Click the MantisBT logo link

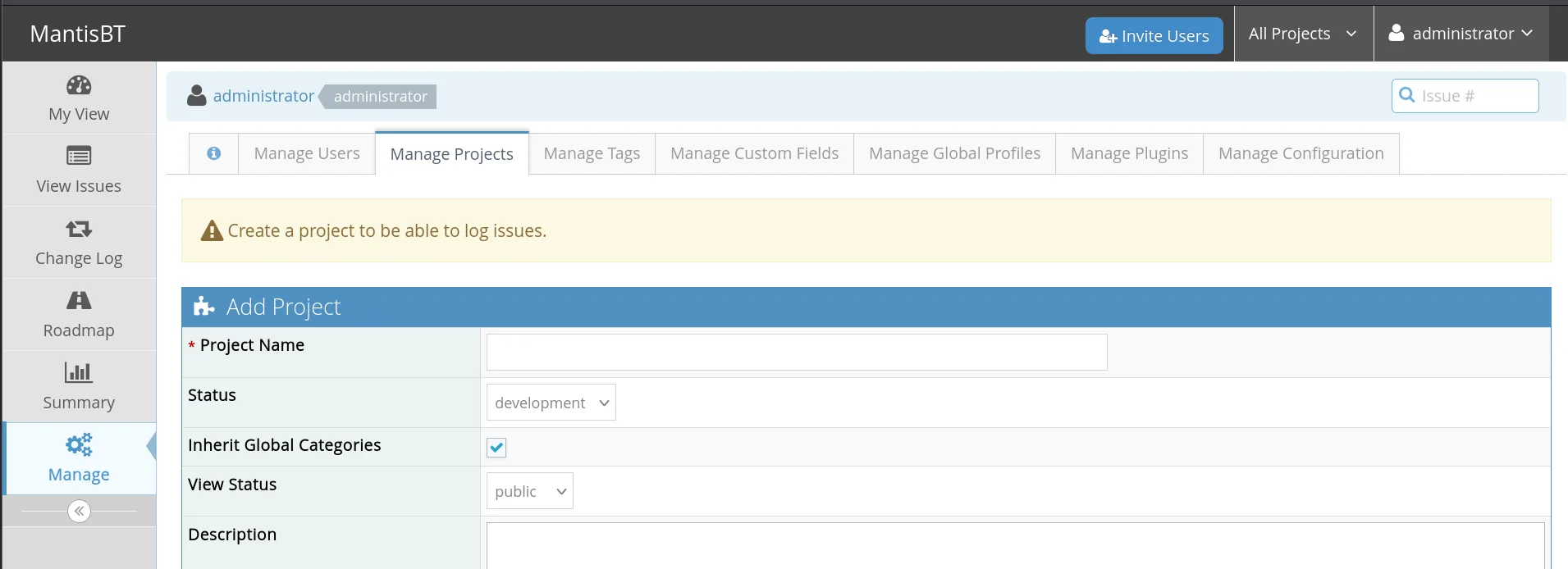[x=78, y=34]
